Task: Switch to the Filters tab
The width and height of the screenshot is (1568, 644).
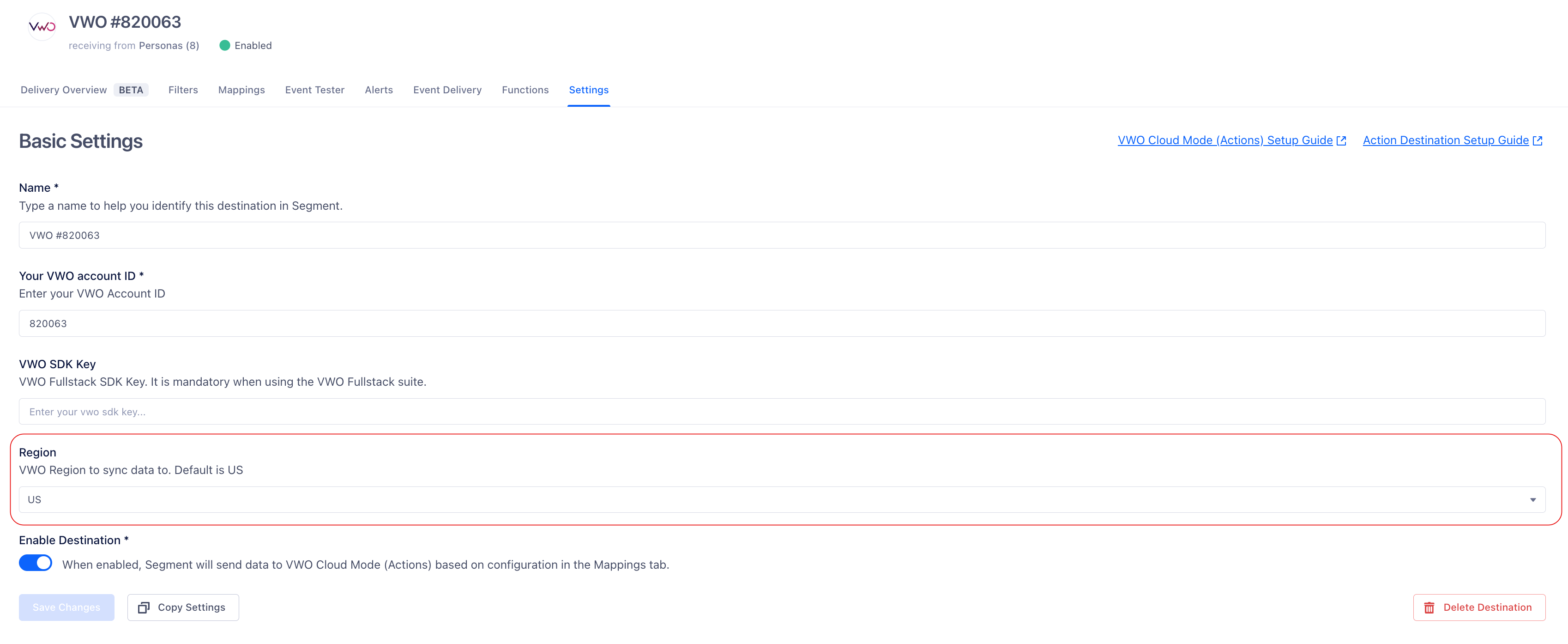Action: 183,90
